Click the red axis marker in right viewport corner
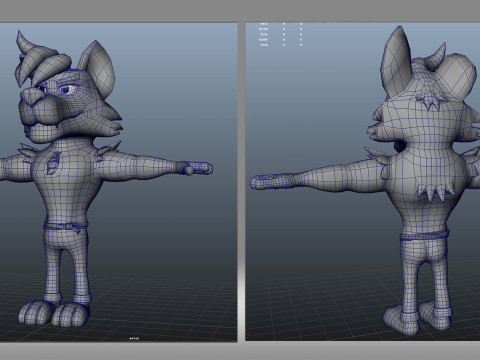Viewport: 480px width, 360px height. (x=248, y=334)
